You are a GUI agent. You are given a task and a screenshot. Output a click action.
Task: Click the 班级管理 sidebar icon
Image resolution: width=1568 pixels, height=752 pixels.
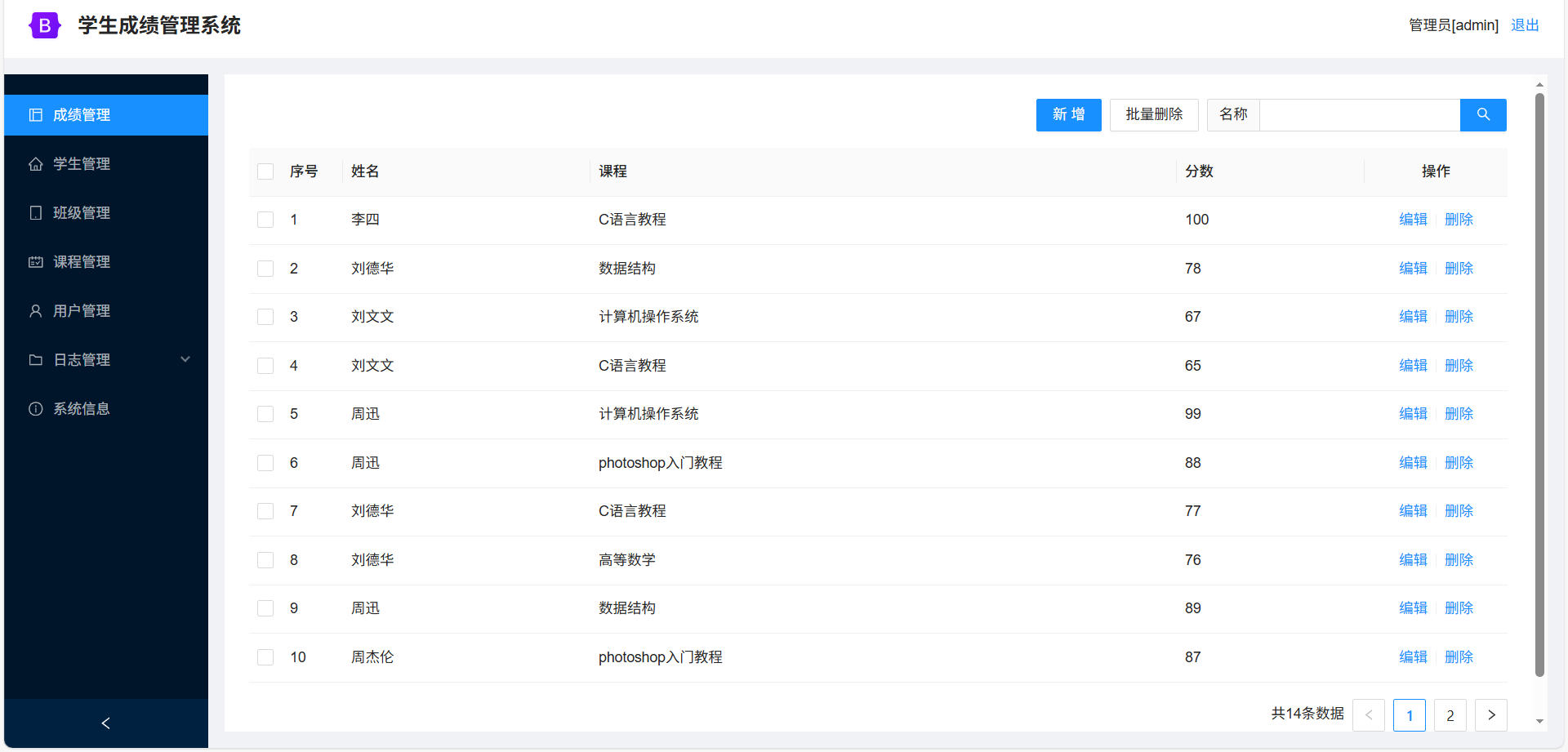[x=36, y=213]
